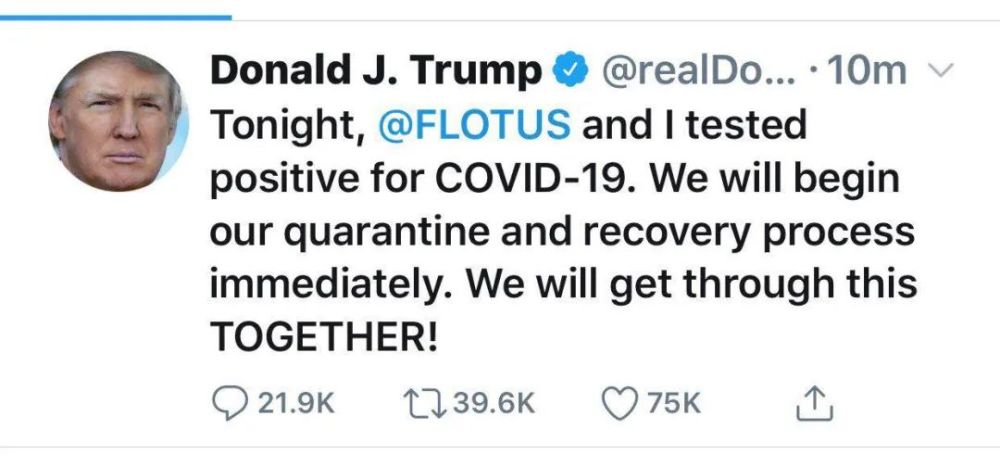
Task: Click the Donald J. Trump display name
Action: pyautogui.click(x=378, y=71)
